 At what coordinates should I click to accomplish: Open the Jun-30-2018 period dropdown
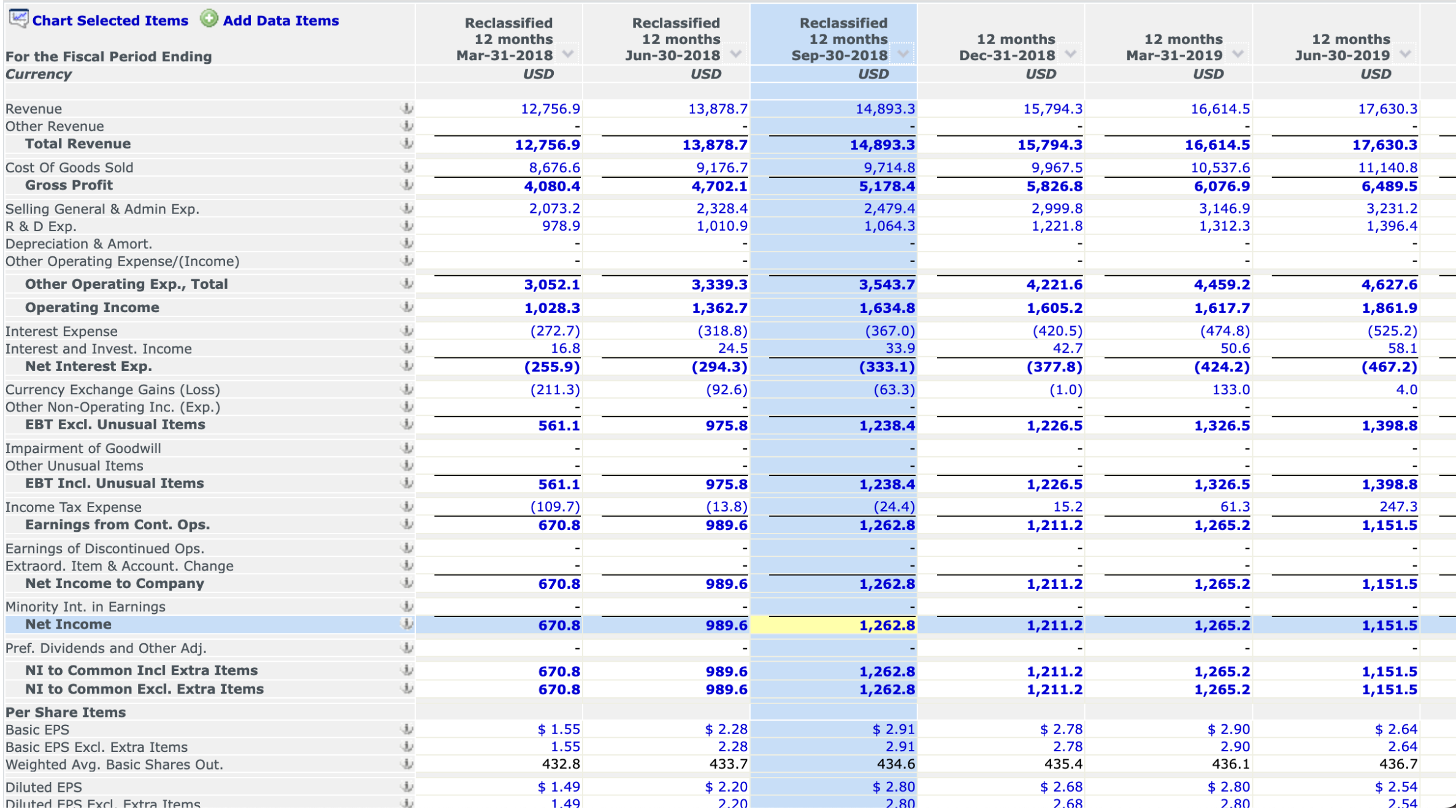[735, 55]
